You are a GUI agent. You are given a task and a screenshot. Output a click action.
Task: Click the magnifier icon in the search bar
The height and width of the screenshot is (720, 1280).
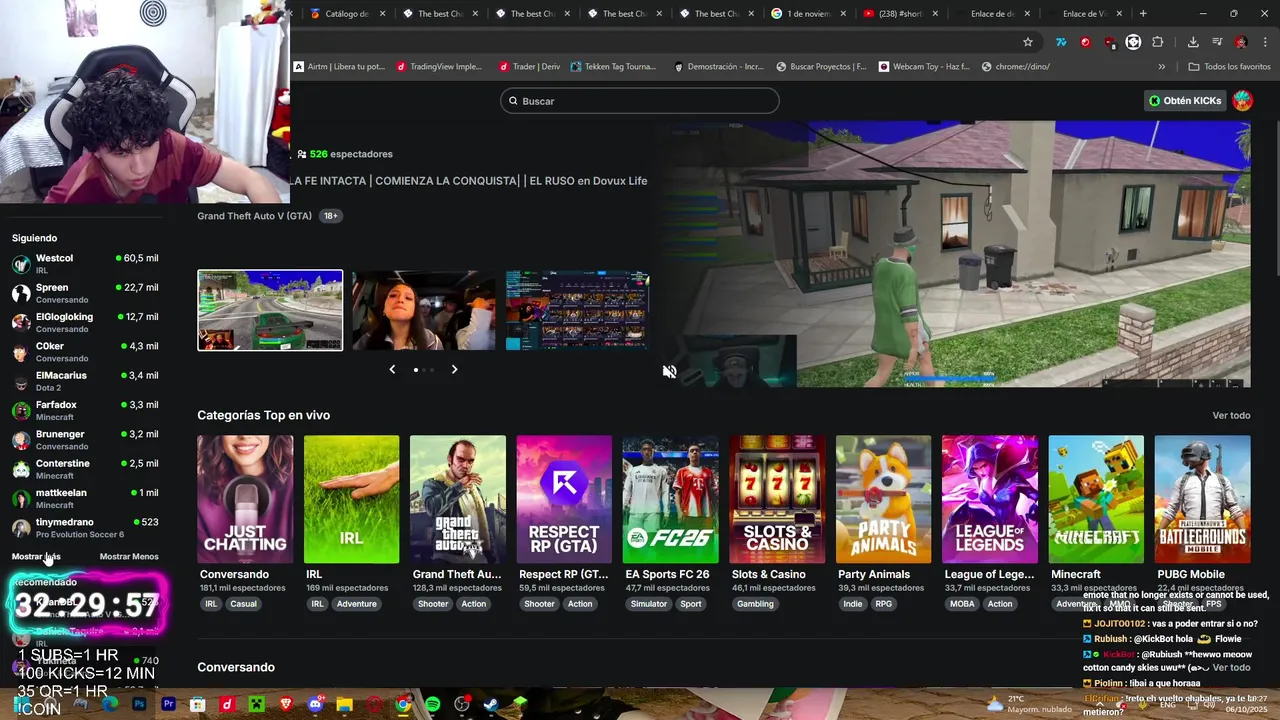(513, 101)
